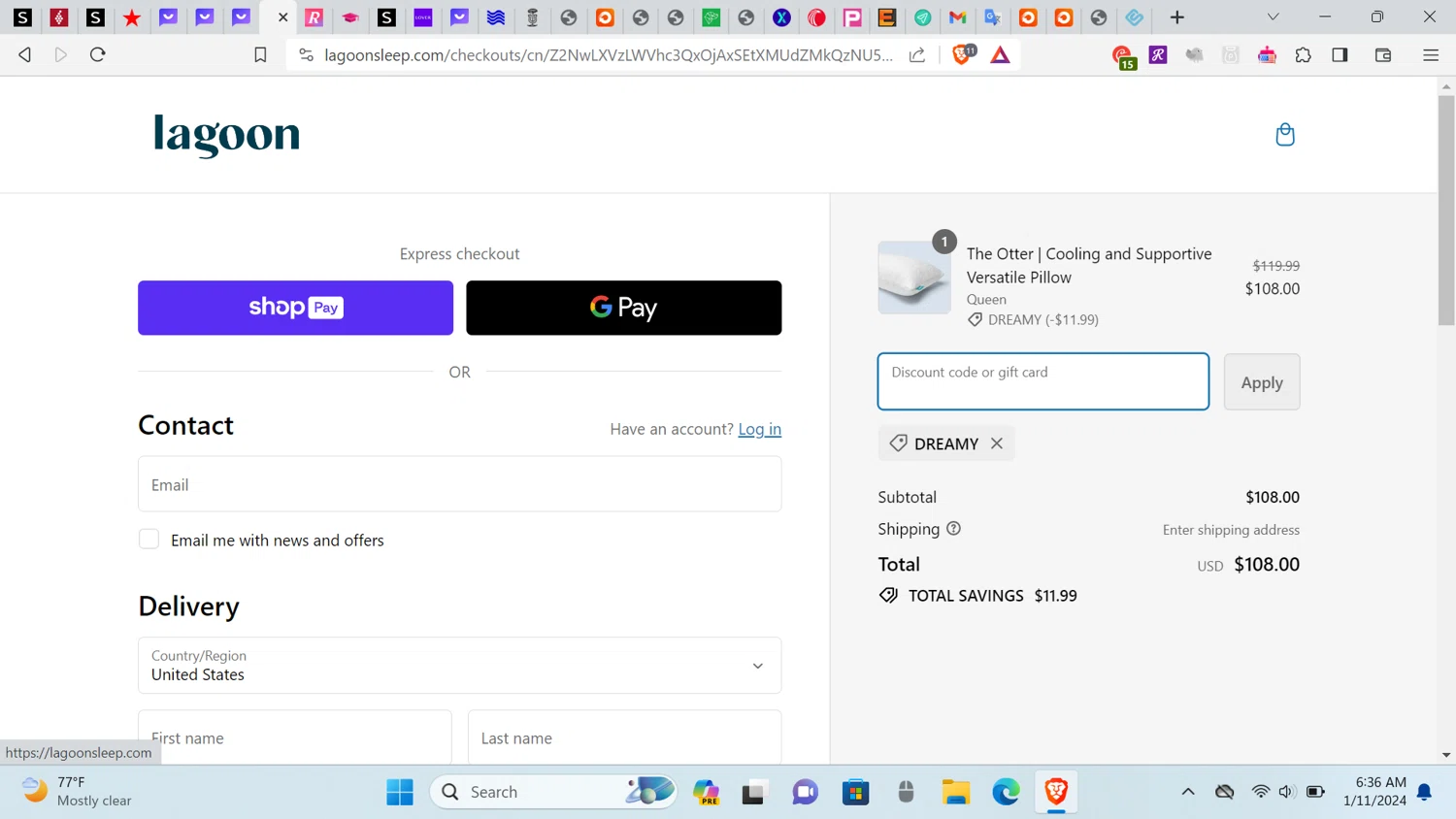Open the Brave Rewards triangle icon
Image resolution: width=1456 pixels, height=819 pixels.
coord(1000,55)
